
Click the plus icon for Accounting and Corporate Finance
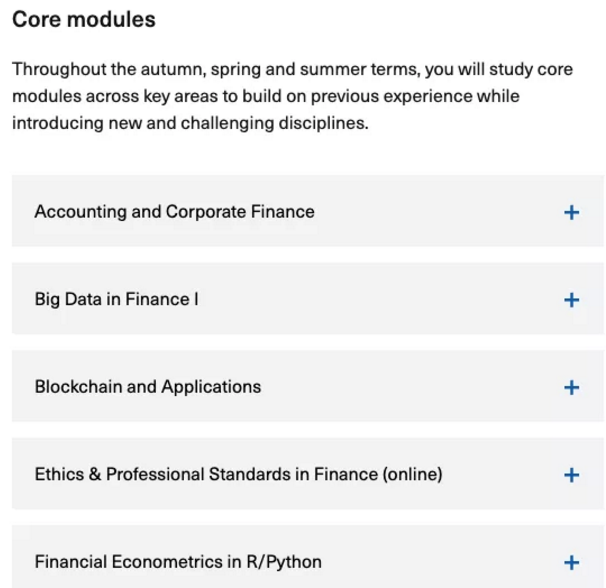[x=571, y=212]
